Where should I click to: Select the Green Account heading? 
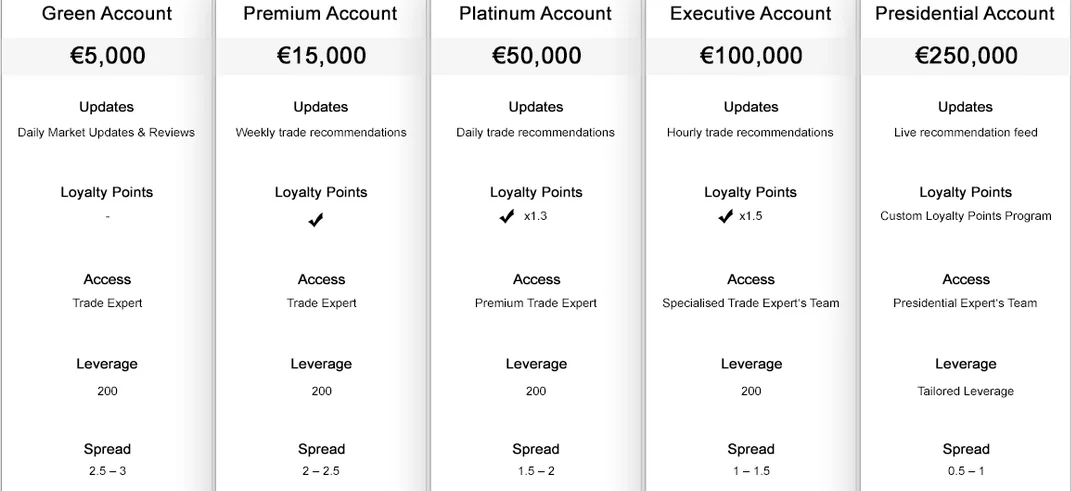click(x=107, y=14)
